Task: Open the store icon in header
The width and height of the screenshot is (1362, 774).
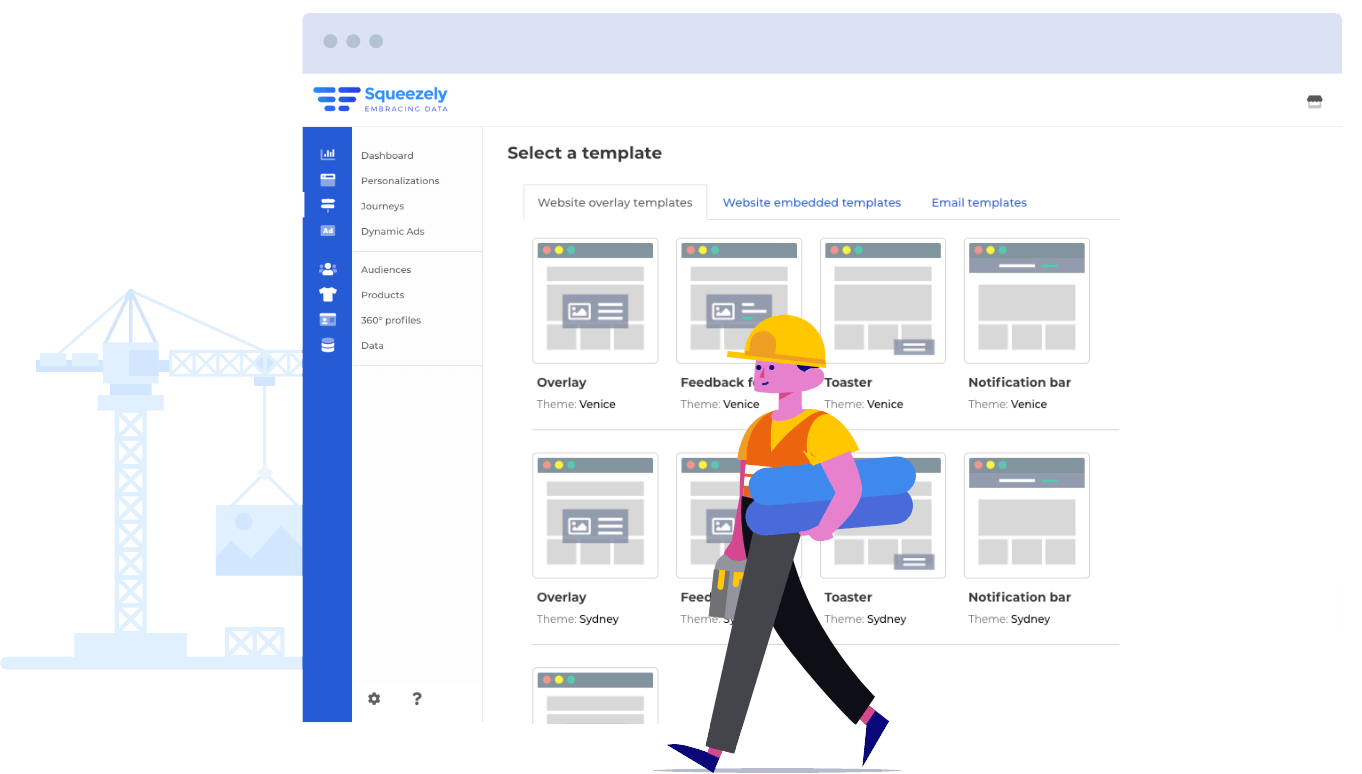Action: tap(1314, 101)
